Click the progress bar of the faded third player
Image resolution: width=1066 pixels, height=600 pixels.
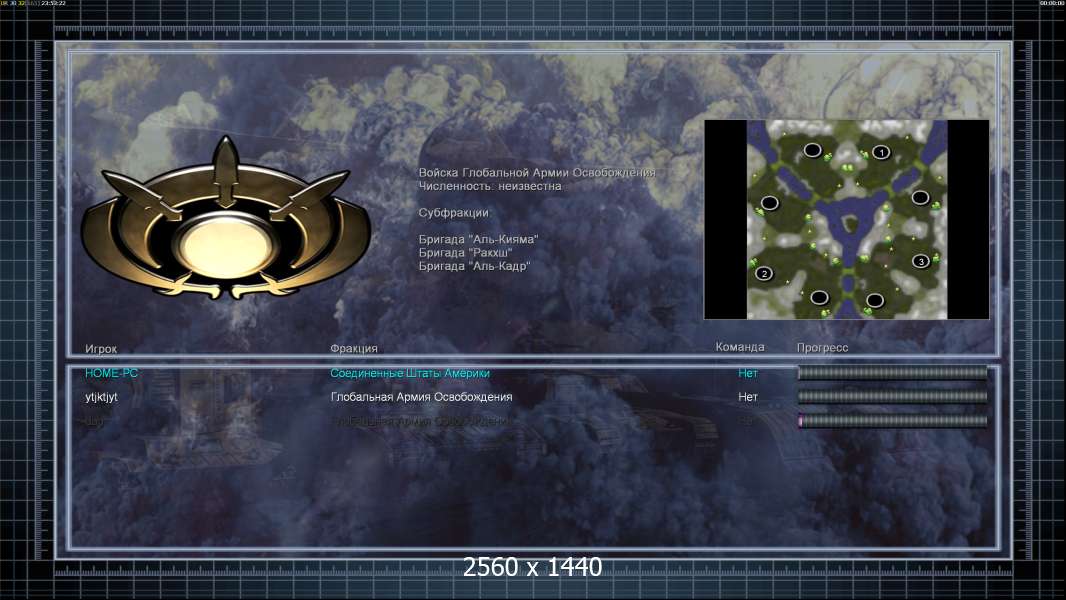pyautogui.click(x=893, y=421)
